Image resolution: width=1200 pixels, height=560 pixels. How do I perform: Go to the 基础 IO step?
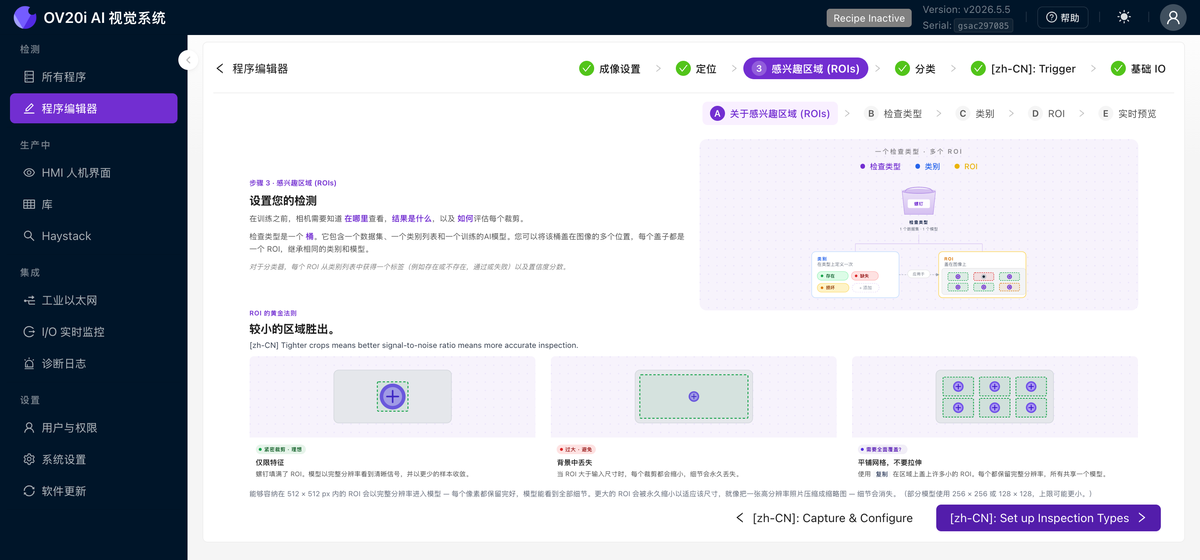[x=1138, y=68]
